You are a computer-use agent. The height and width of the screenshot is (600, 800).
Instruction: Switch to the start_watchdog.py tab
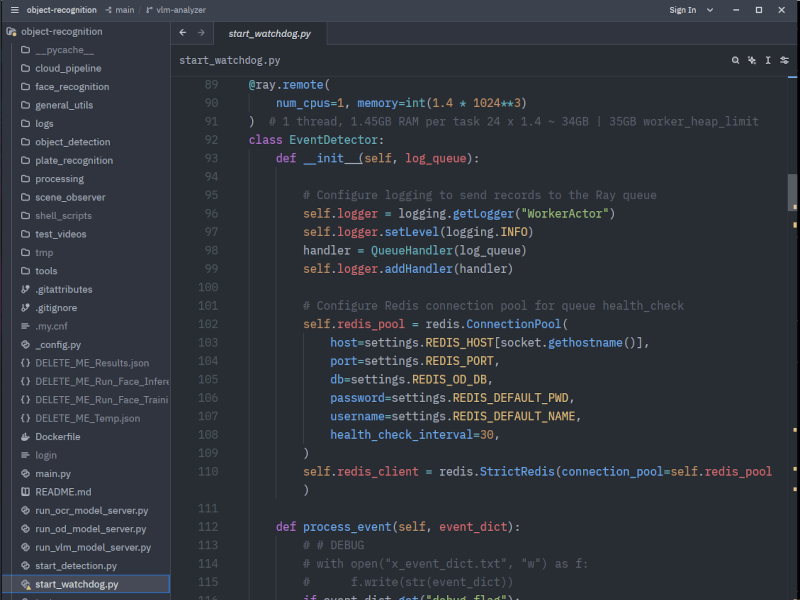tap(270, 33)
